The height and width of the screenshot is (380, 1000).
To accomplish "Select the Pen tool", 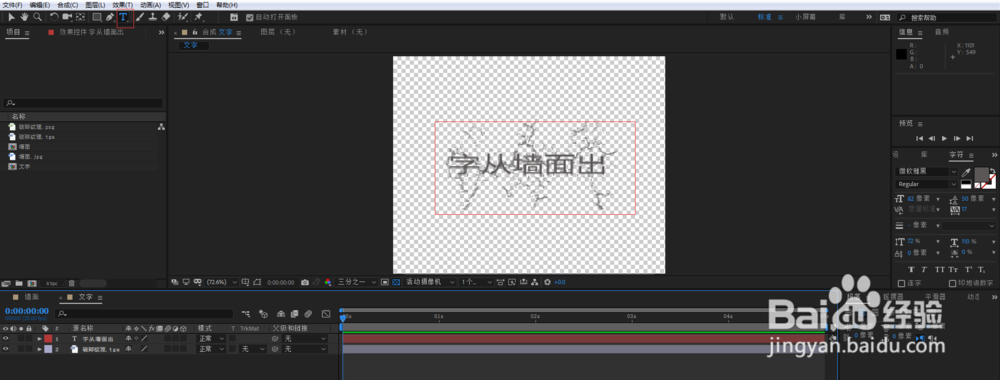I will (110, 17).
